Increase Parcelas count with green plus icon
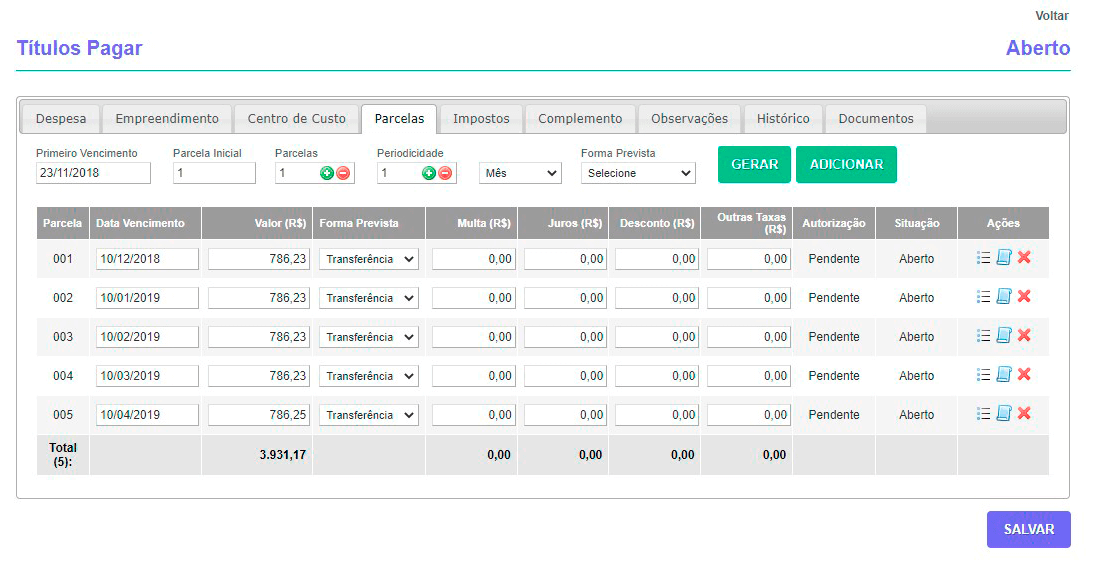Image resolution: width=1093 pixels, height=582 pixels. [x=326, y=173]
